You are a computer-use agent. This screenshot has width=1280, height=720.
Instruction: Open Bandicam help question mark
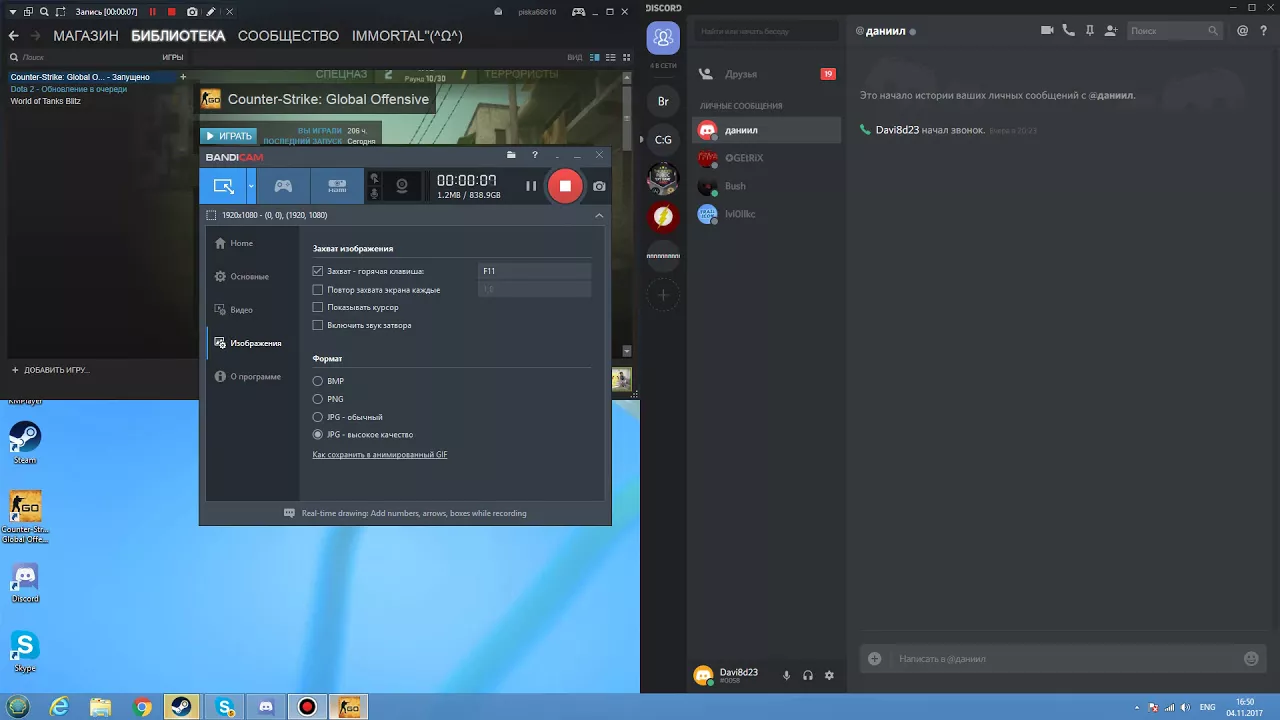pyautogui.click(x=535, y=155)
